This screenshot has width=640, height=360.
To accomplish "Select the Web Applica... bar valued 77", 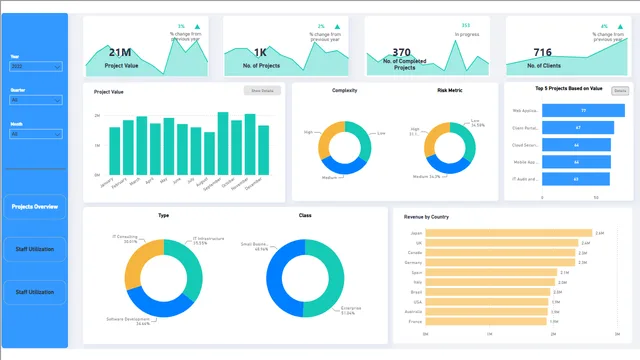I will point(583,111).
